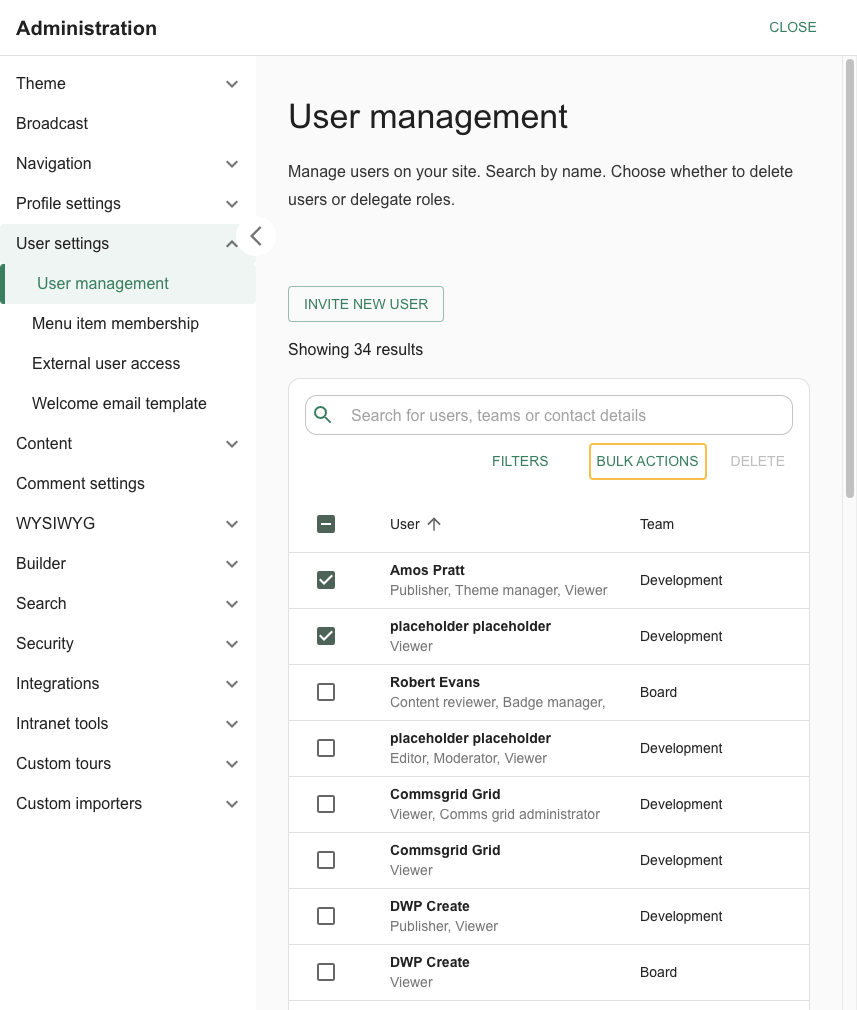The width and height of the screenshot is (857, 1010).
Task: Expand the Navigation section chevron
Action: [x=232, y=164]
